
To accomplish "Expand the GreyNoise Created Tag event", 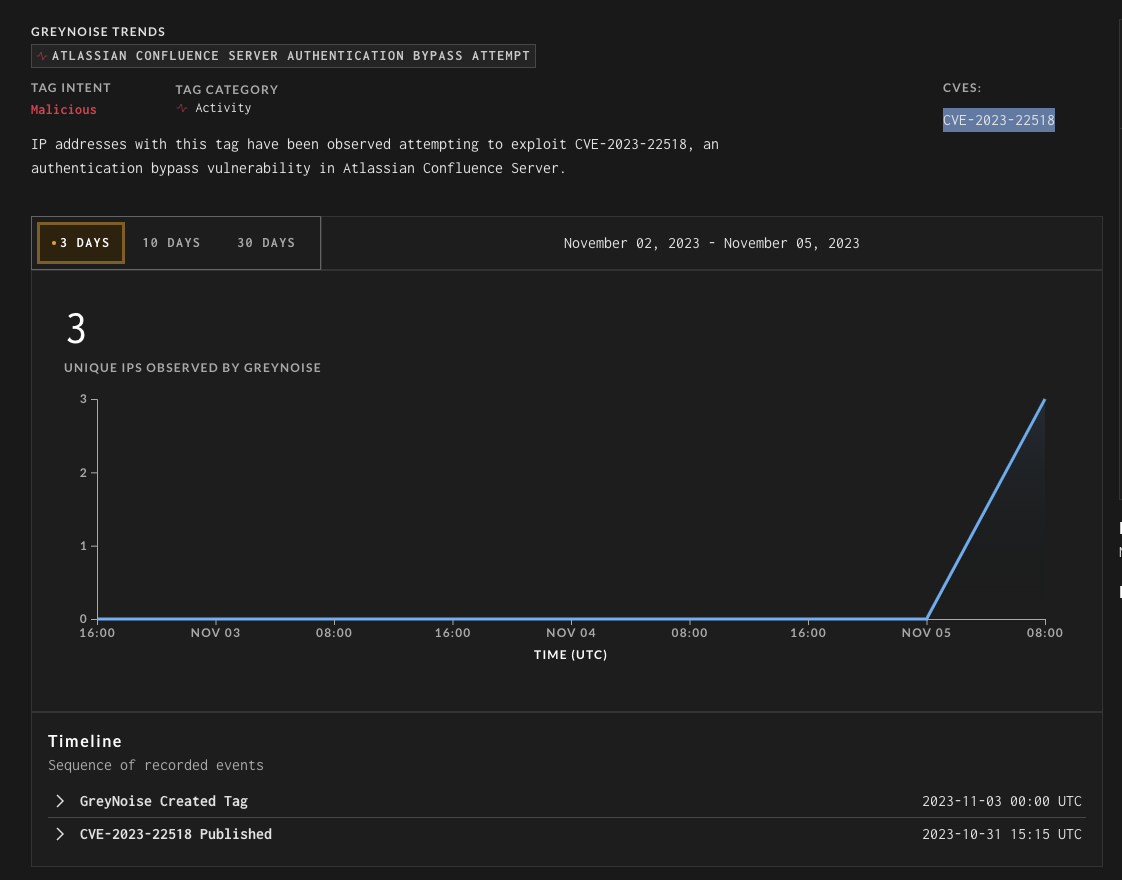I will coord(60,801).
